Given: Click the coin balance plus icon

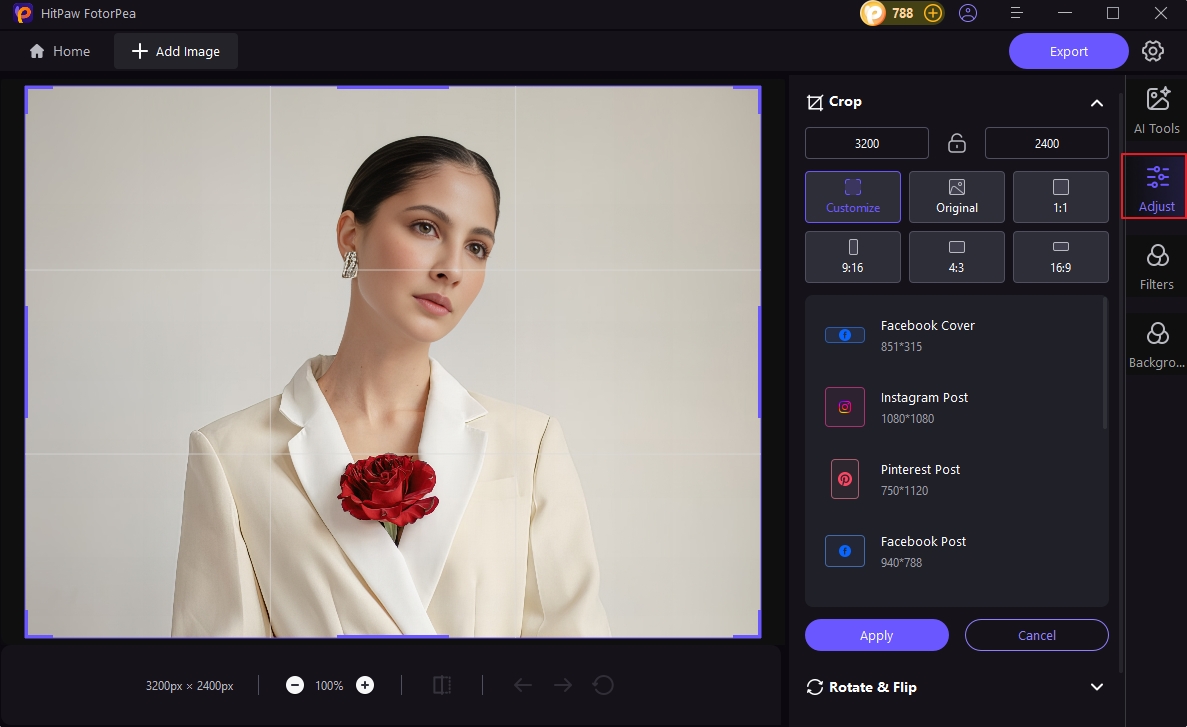Looking at the screenshot, I should tap(933, 13).
